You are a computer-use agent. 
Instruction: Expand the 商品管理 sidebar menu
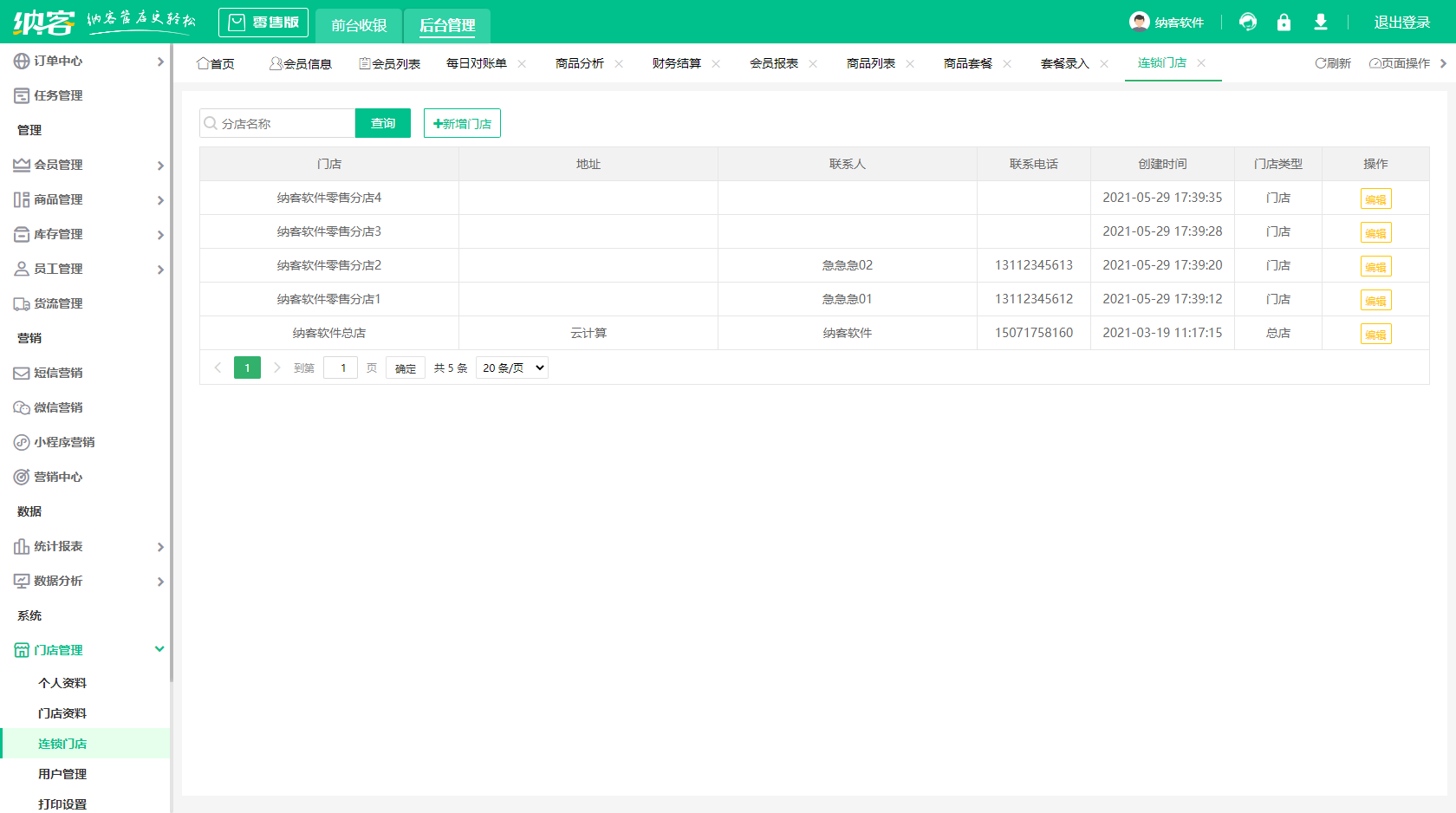pyautogui.click(x=160, y=199)
